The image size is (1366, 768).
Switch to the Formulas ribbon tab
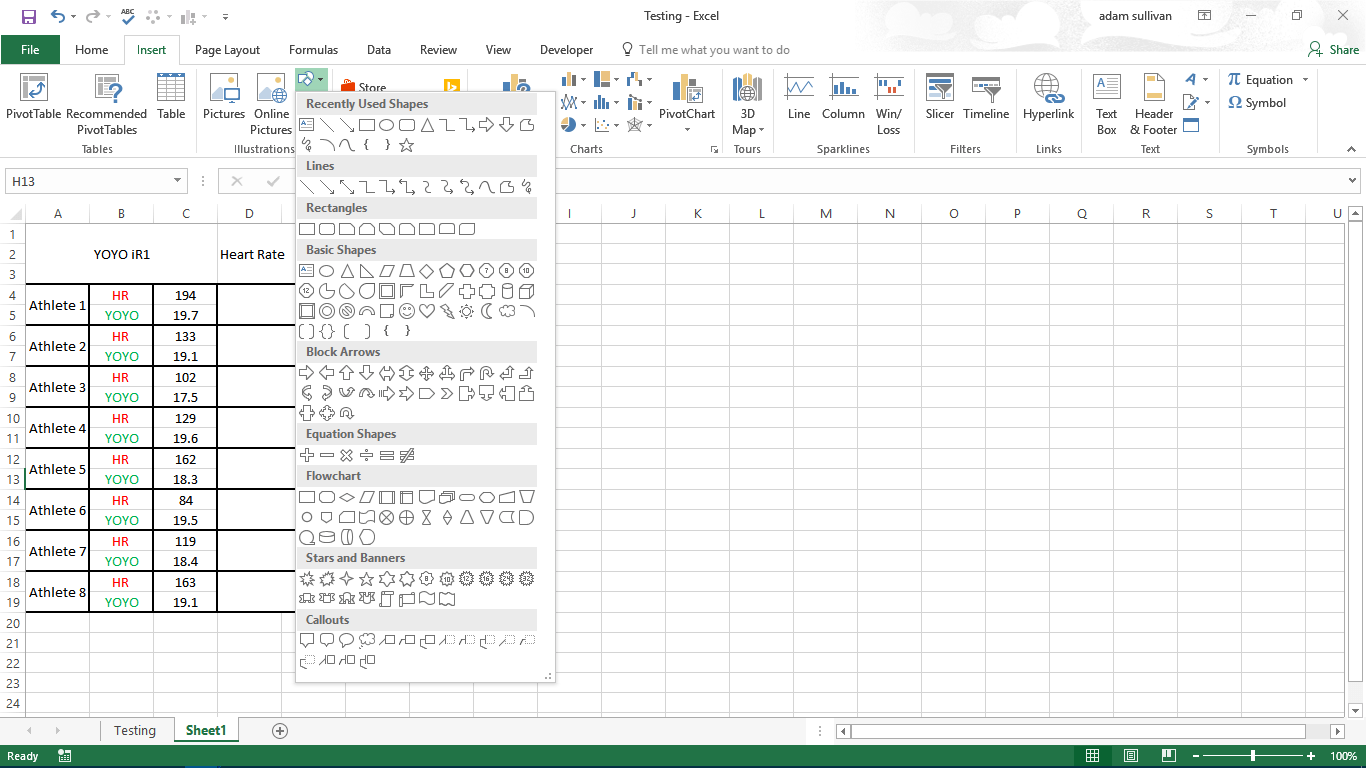click(313, 49)
